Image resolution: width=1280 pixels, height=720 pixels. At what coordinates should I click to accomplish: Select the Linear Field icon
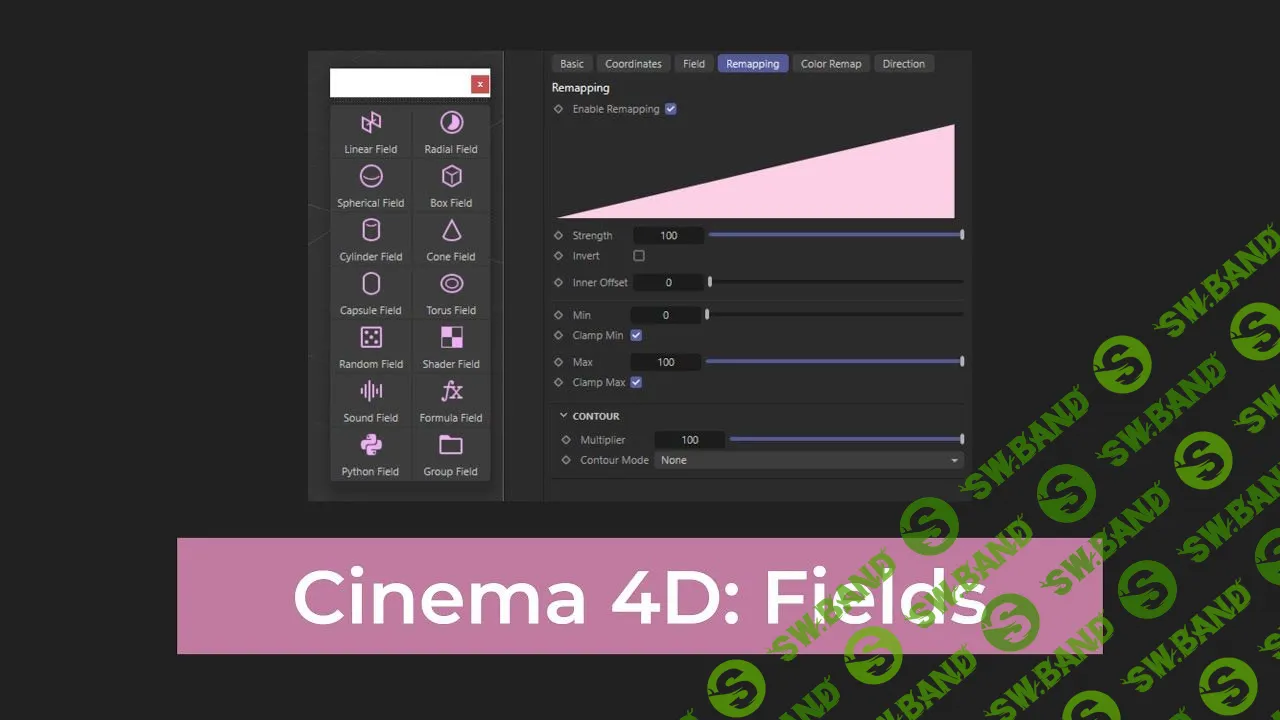pos(371,123)
